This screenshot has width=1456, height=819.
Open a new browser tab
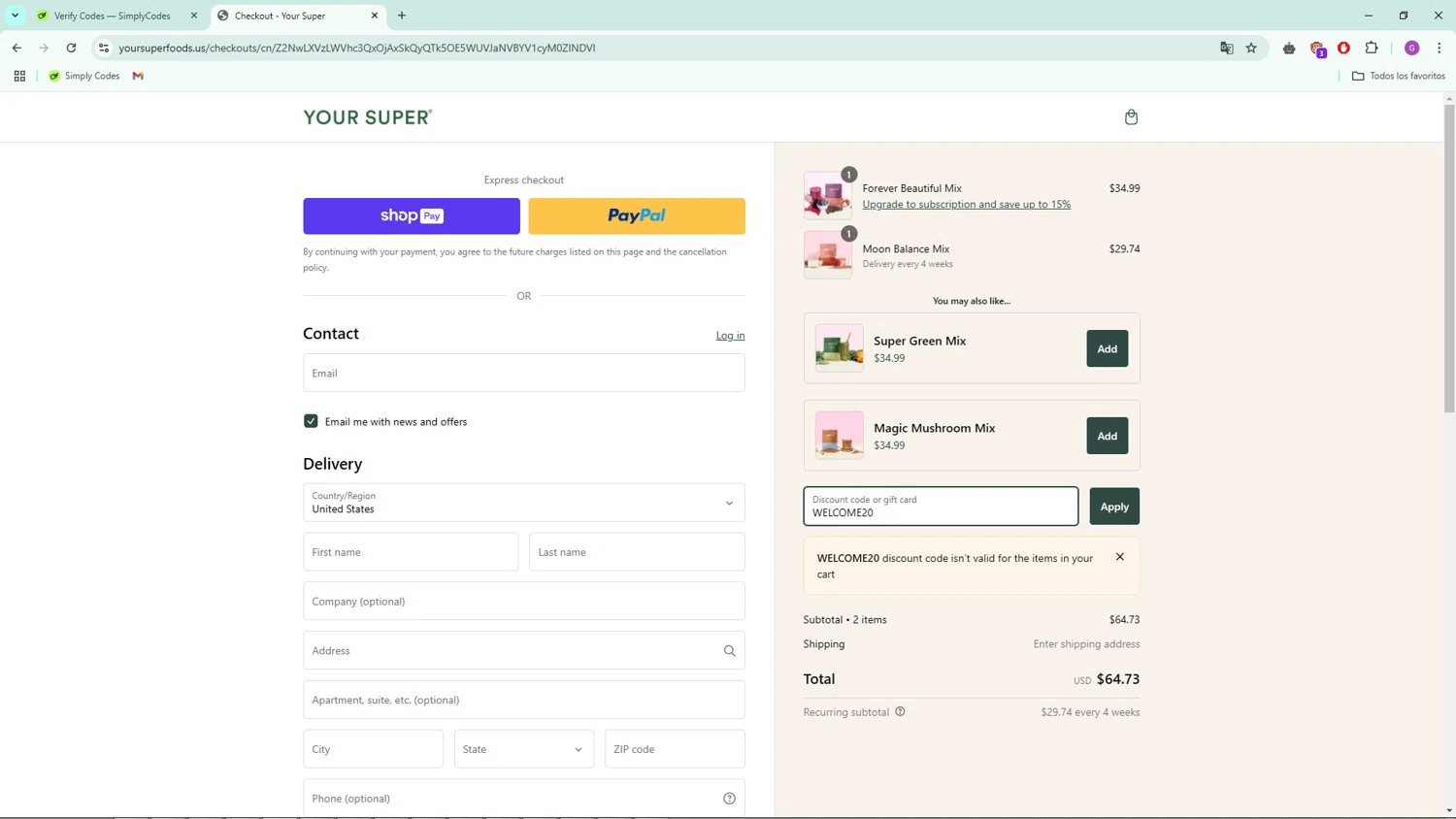click(x=402, y=16)
